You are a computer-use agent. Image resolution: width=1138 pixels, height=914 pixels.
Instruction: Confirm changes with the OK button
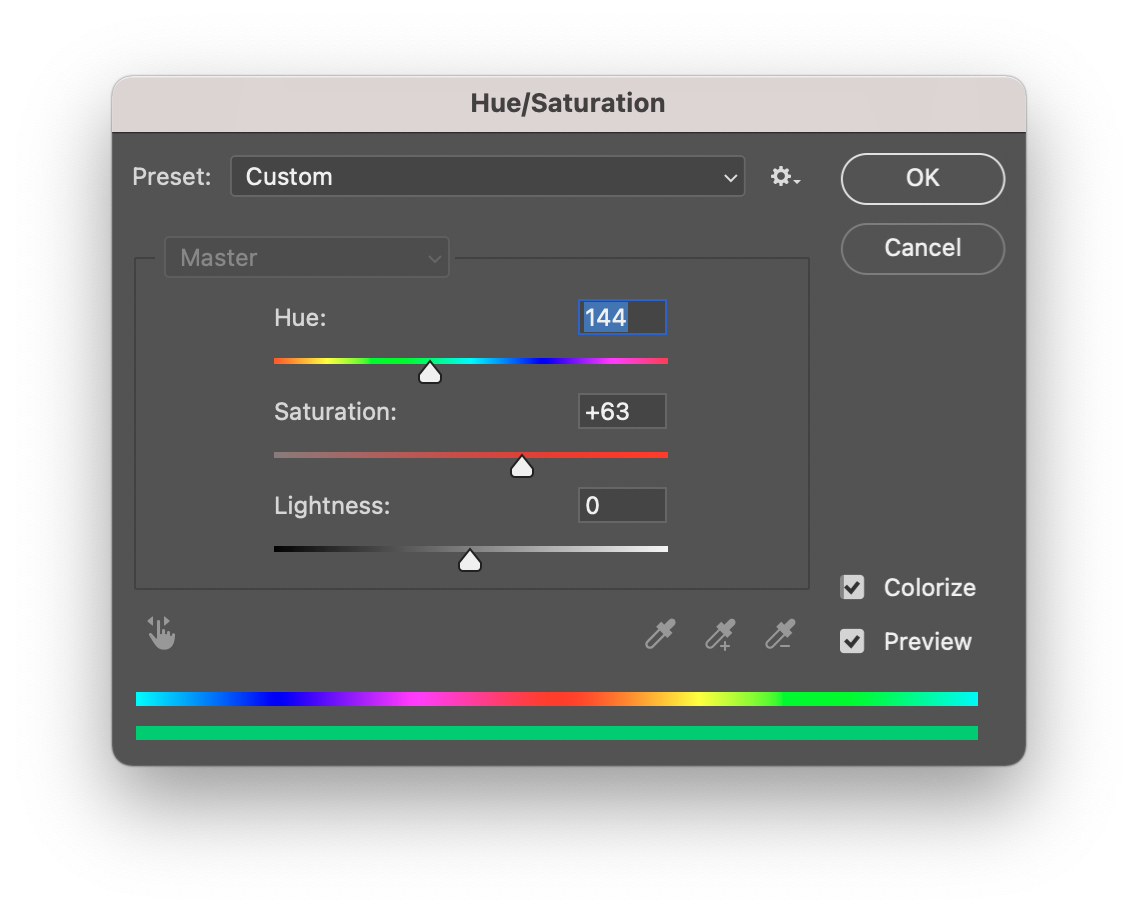922,179
